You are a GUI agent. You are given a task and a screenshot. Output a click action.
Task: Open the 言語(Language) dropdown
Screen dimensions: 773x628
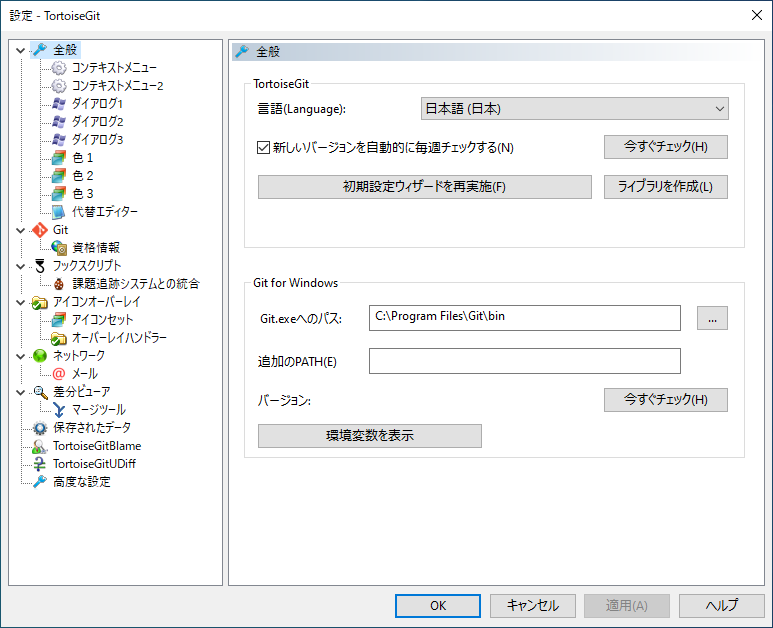click(x=574, y=109)
